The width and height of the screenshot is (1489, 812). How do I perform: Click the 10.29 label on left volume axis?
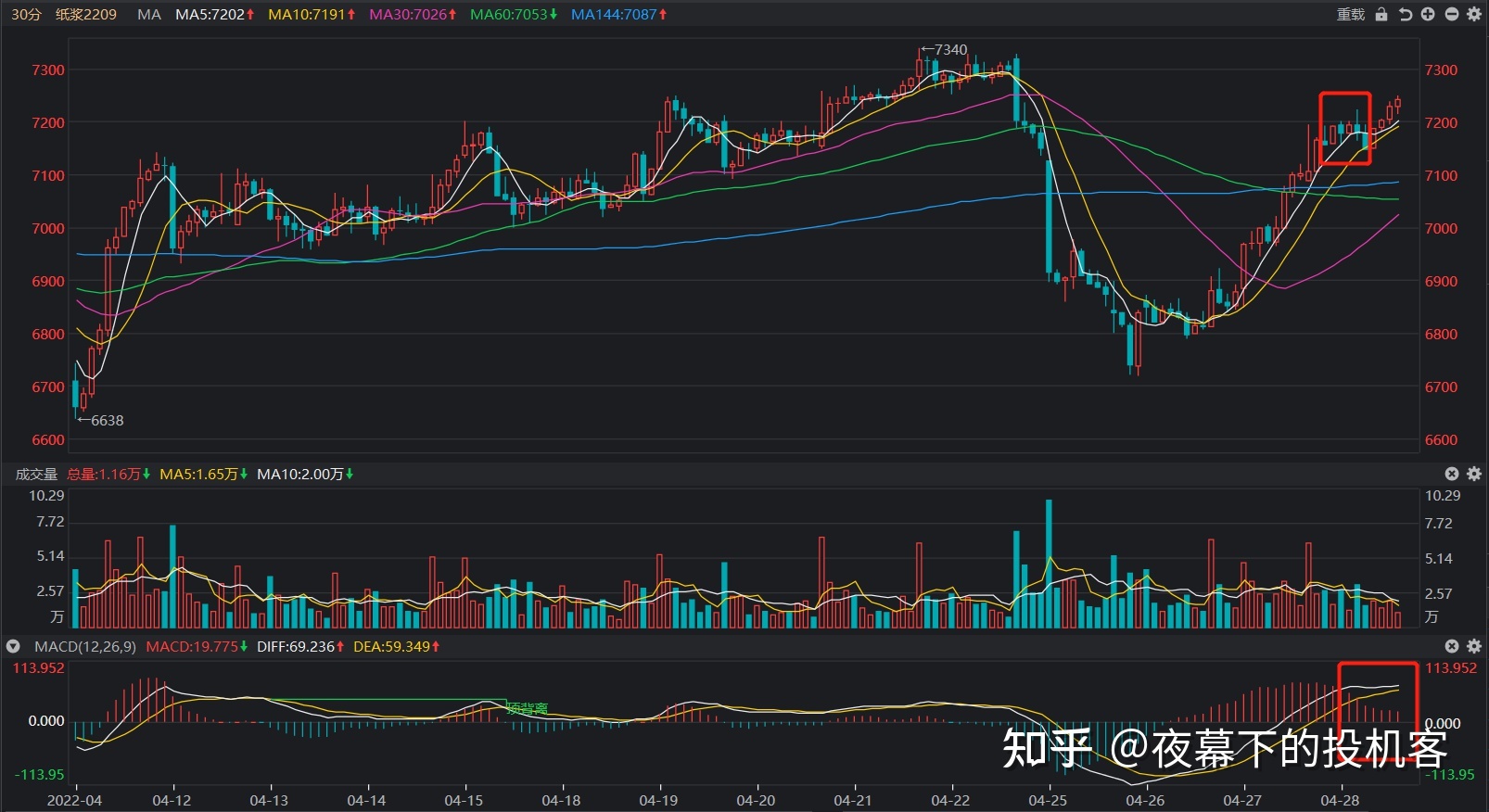click(x=46, y=495)
